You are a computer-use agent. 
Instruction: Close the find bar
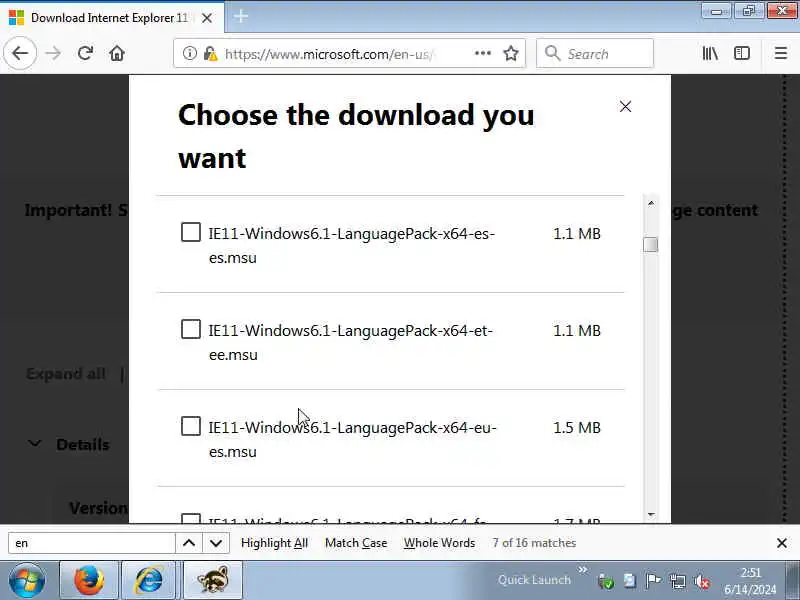(782, 543)
